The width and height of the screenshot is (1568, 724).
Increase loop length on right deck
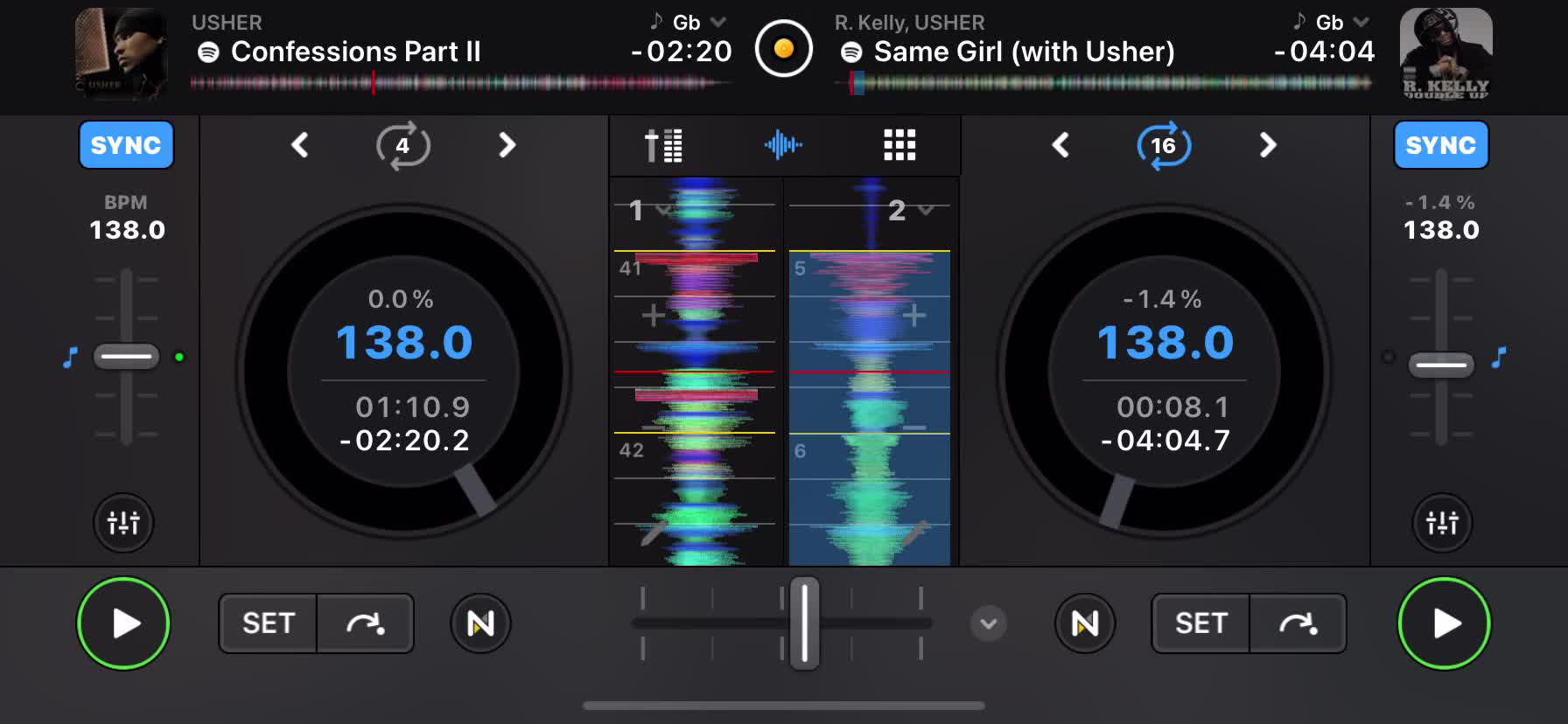pyautogui.click(x=1268, y=144)
